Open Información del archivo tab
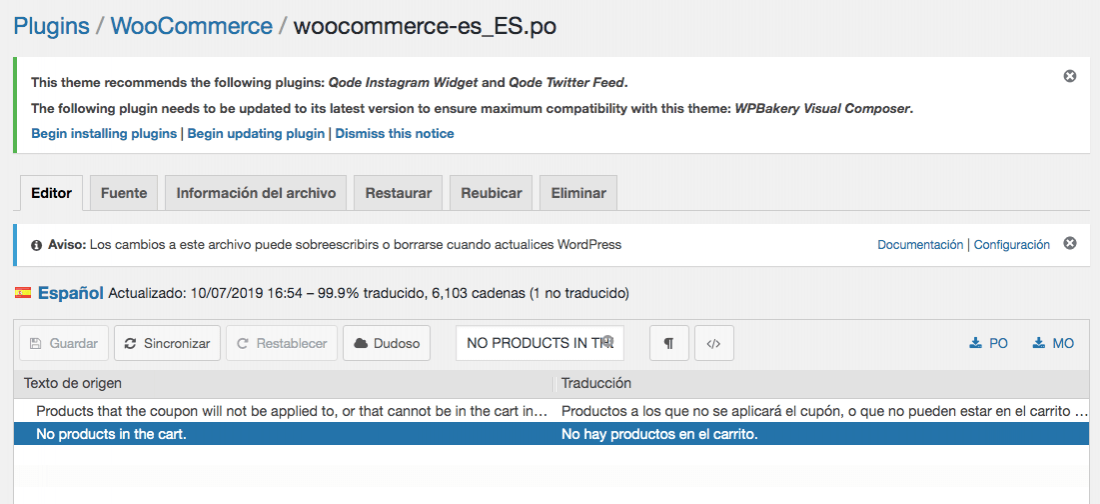Screen dimensions: 1100x504 256,193
